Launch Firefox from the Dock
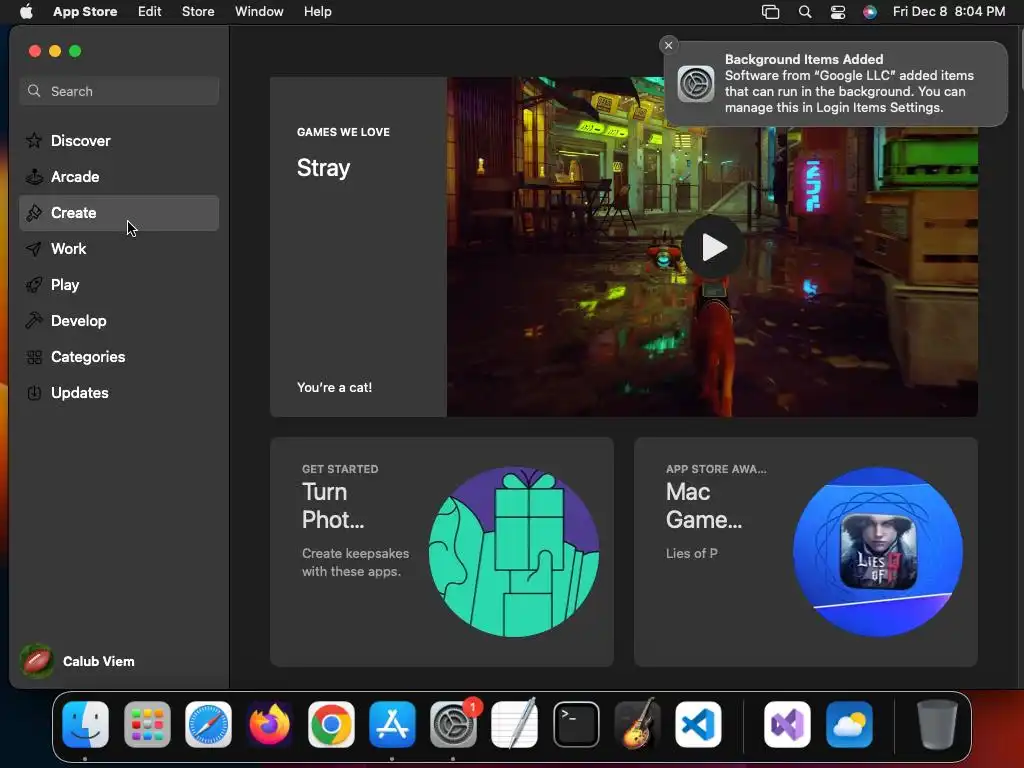 pyautogui.click(x=270, y=724)
